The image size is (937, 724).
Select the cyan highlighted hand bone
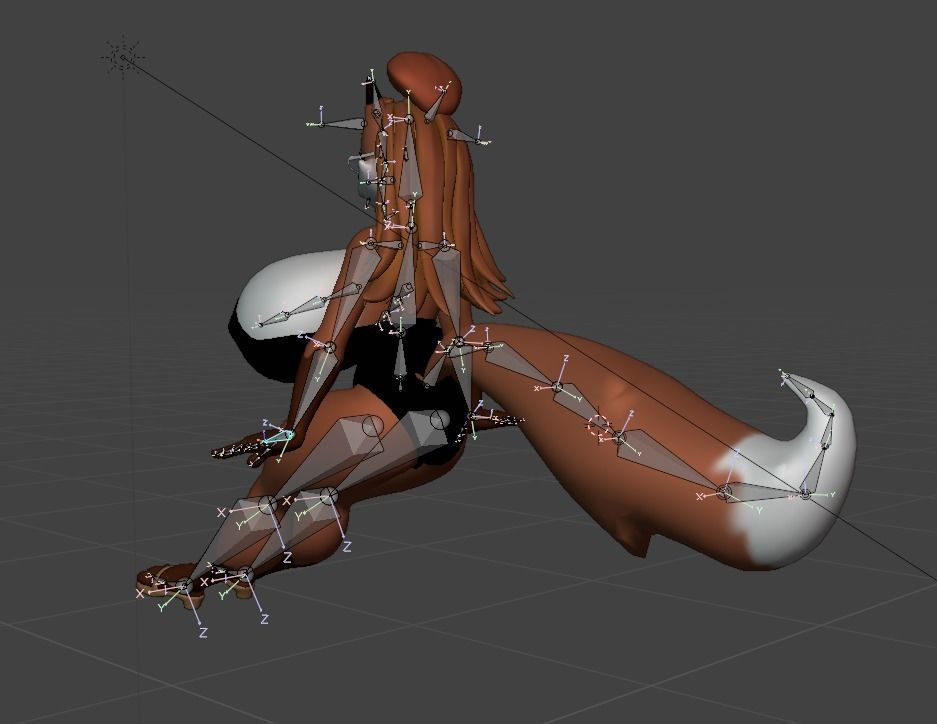(277, 437)
